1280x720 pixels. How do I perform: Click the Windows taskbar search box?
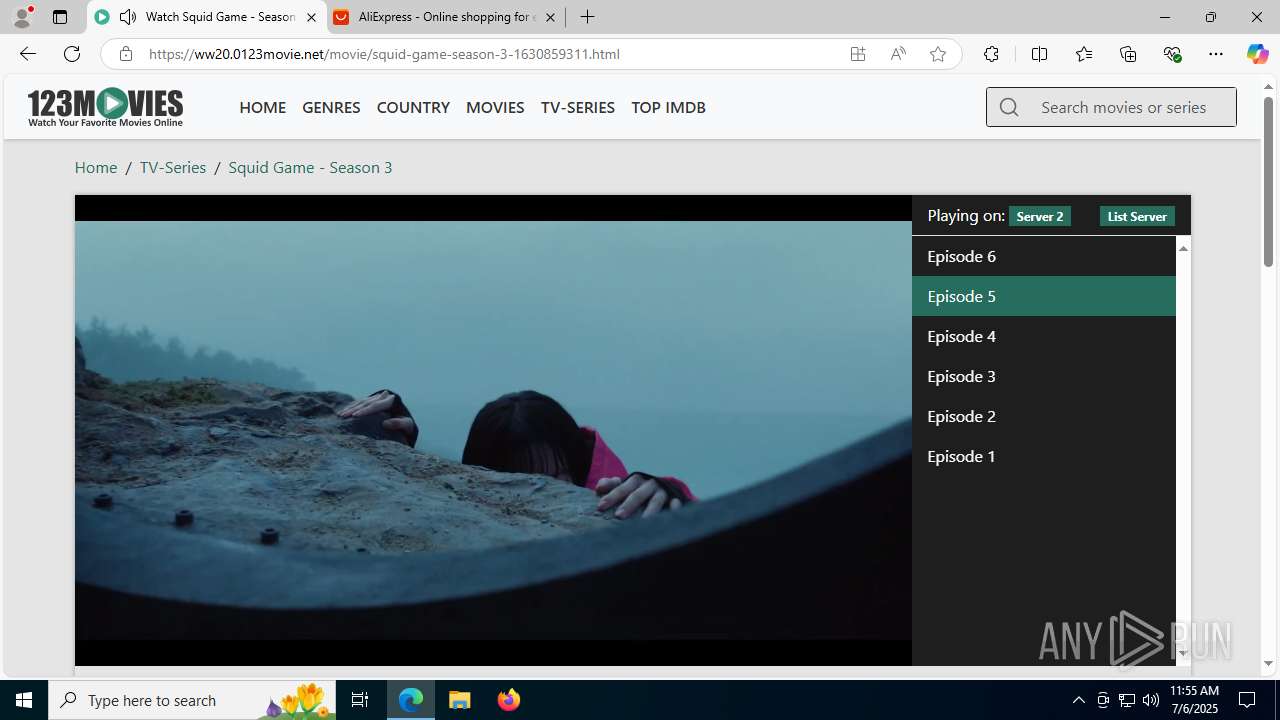193,700
